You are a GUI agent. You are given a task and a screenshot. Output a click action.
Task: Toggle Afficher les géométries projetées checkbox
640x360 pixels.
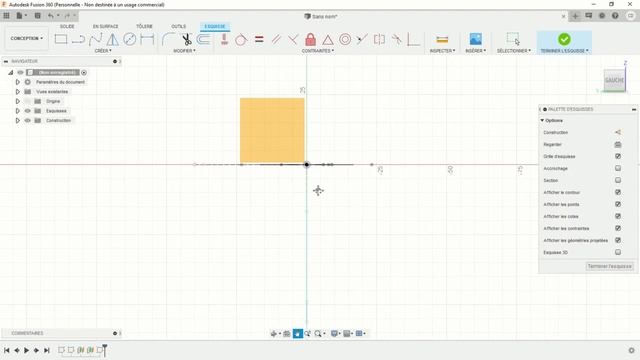(618, 240)
